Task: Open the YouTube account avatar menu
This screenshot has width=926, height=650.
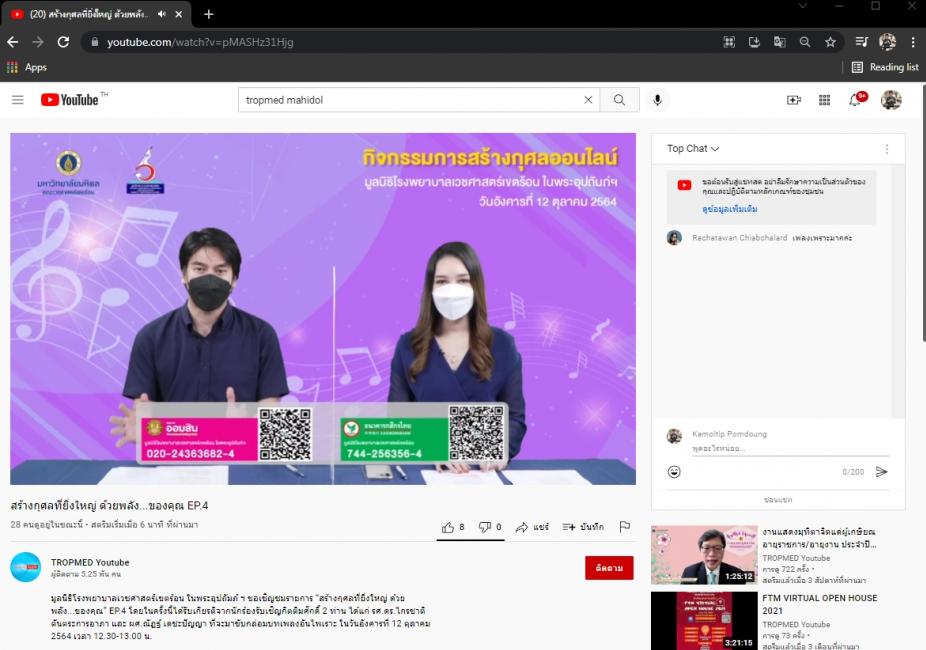Action: (891, 100)
